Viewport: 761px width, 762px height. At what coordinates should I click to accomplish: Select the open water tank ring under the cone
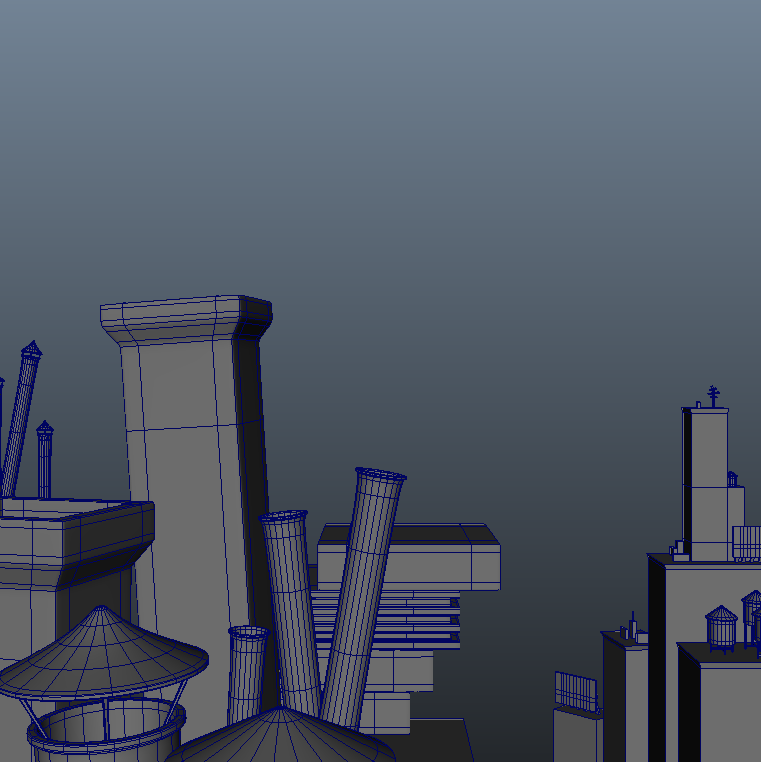pyautogui.click(x=106, y=729)
